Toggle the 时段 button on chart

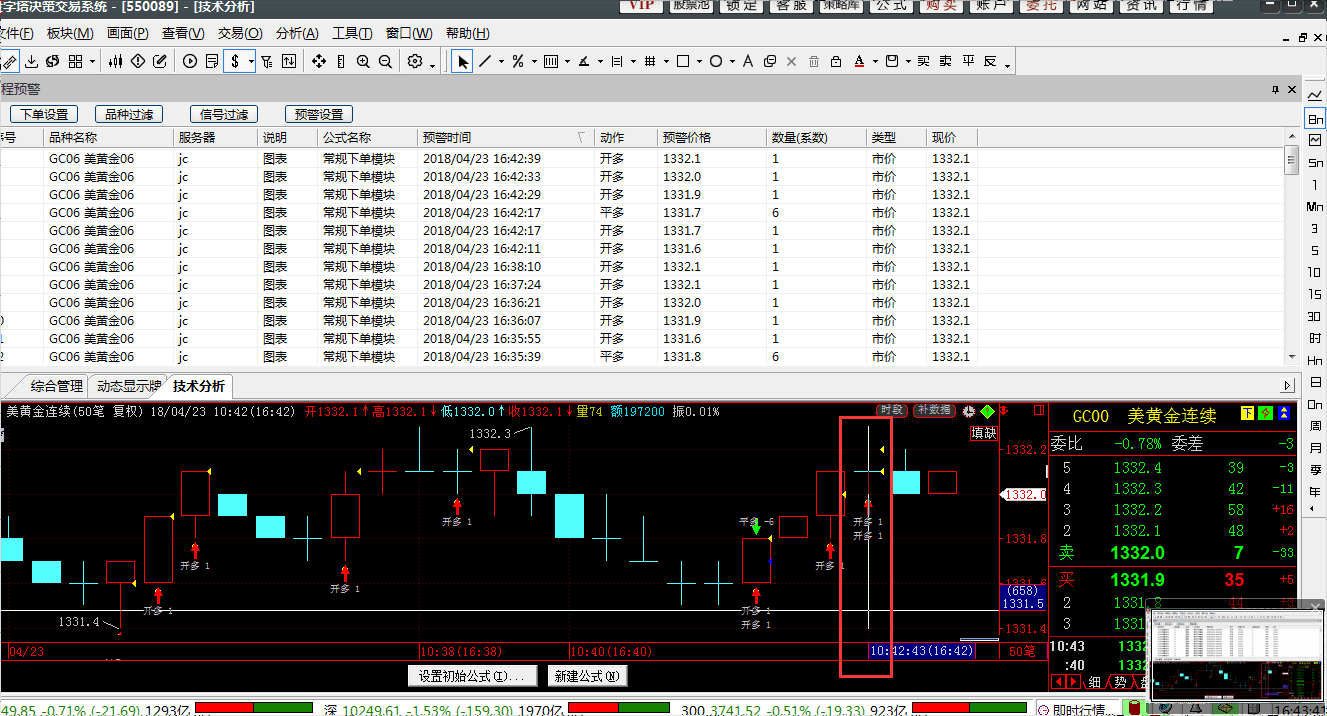892,410
